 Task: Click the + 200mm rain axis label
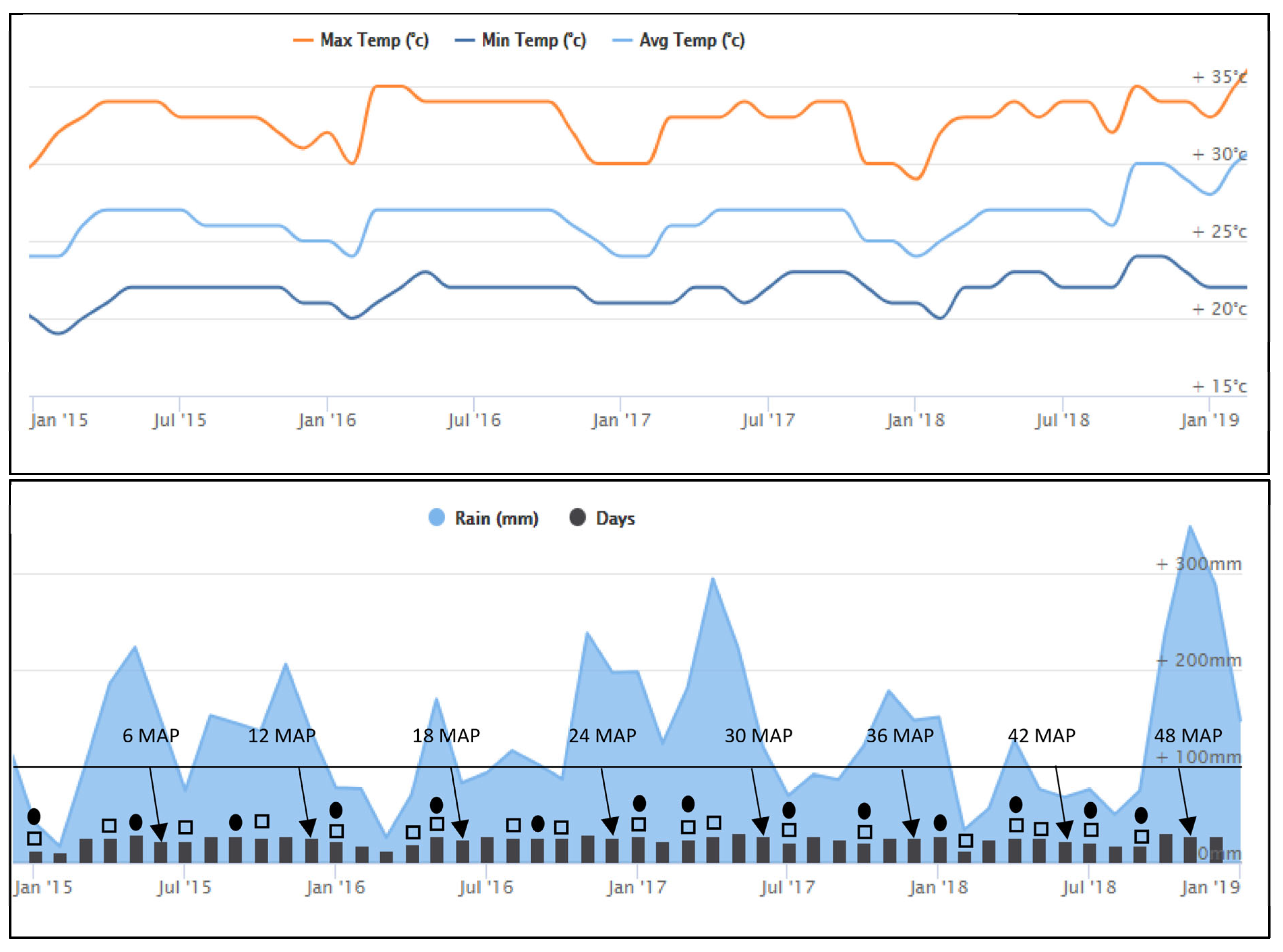pos(1199,661)
